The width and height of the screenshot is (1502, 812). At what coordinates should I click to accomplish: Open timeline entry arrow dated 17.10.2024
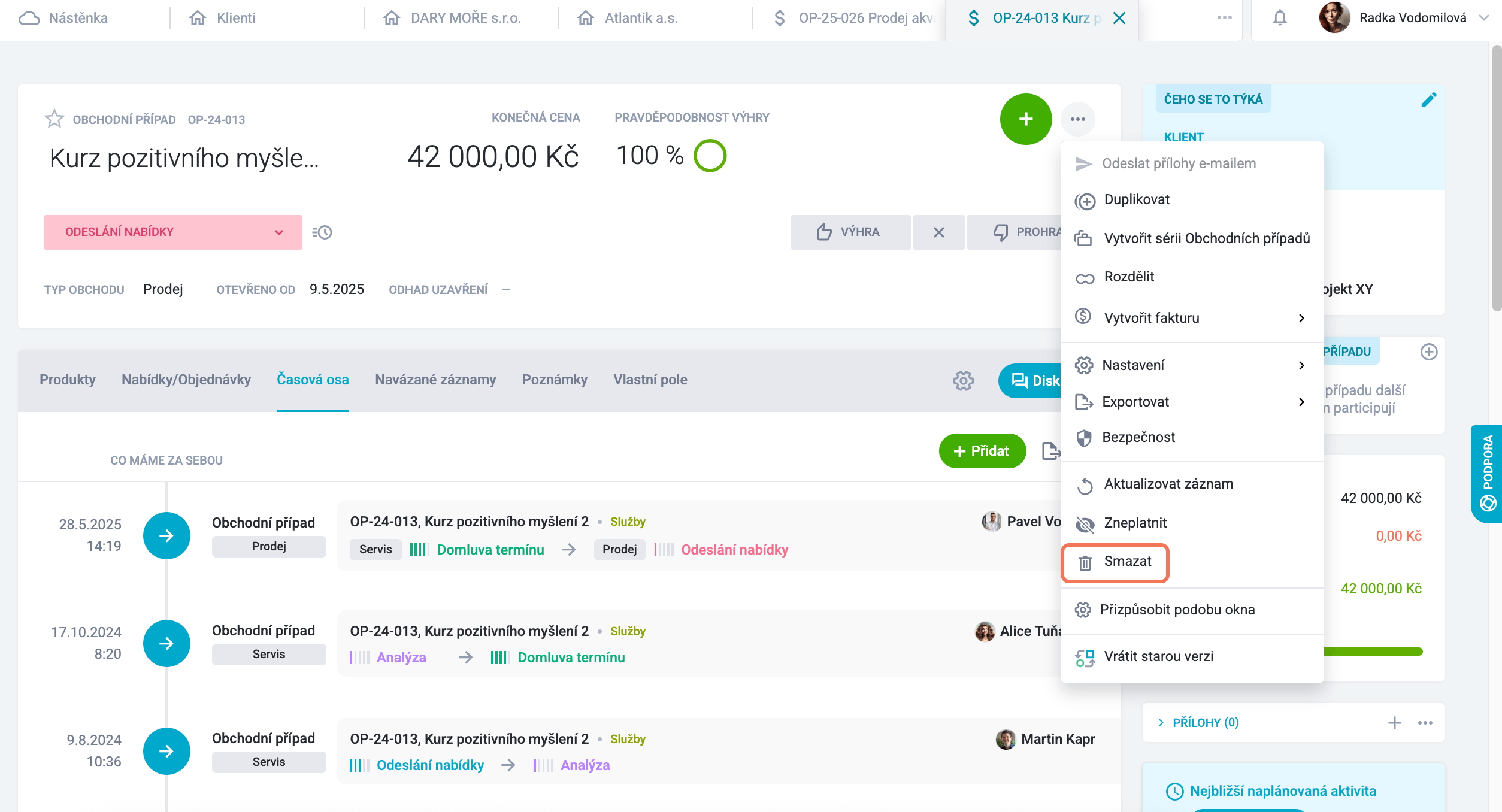click(166, 643)
